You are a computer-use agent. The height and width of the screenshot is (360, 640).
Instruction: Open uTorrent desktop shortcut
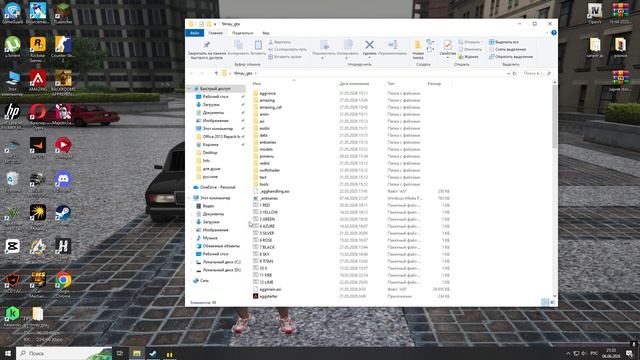pyautogui.click(x=13, y=47)
